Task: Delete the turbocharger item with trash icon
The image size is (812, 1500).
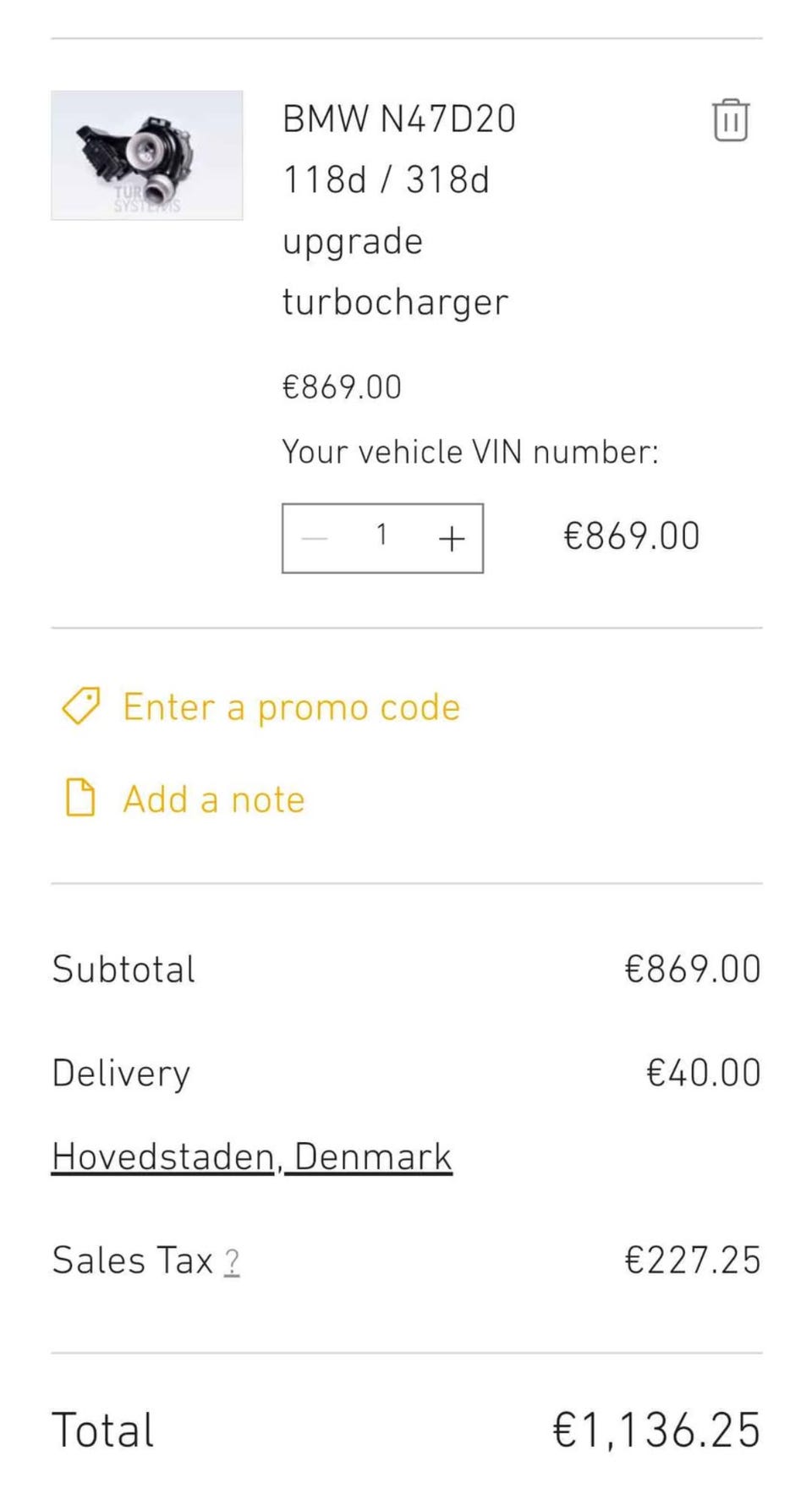Action: 730,120
